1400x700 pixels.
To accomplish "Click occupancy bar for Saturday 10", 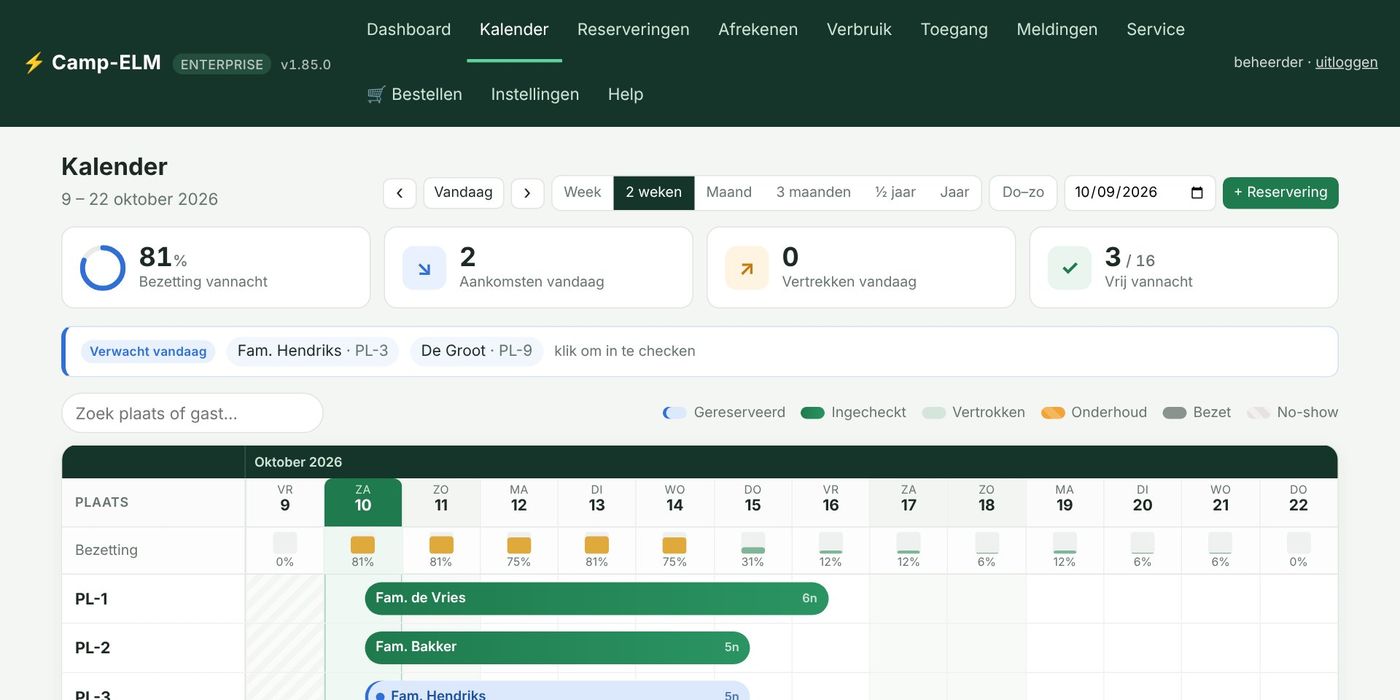I will (x=363, y=545).
